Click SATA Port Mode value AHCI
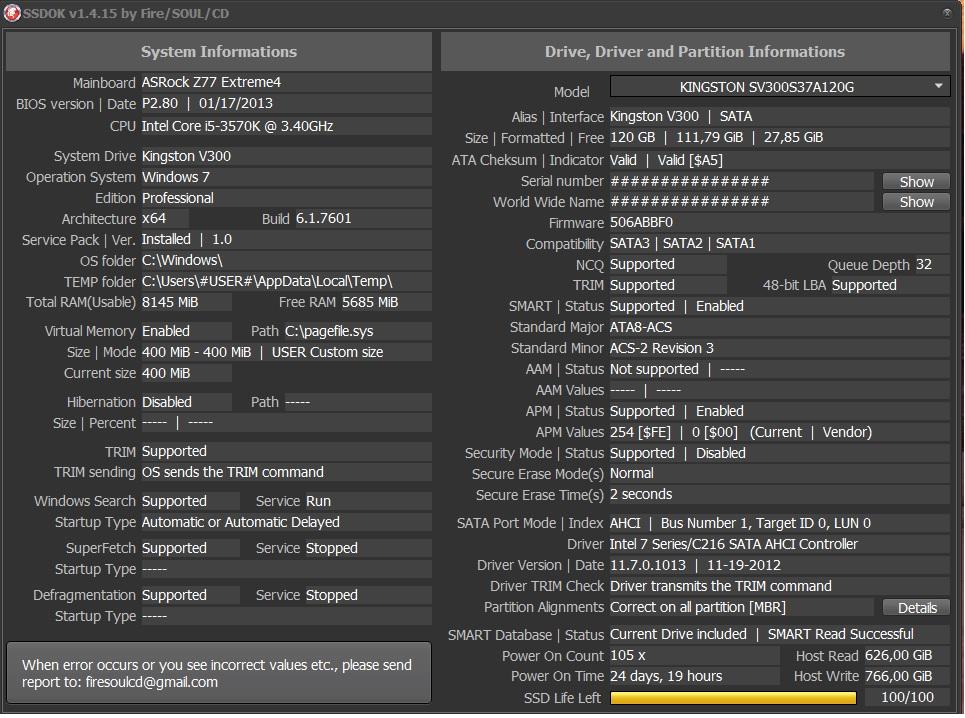 pos(625,523)
